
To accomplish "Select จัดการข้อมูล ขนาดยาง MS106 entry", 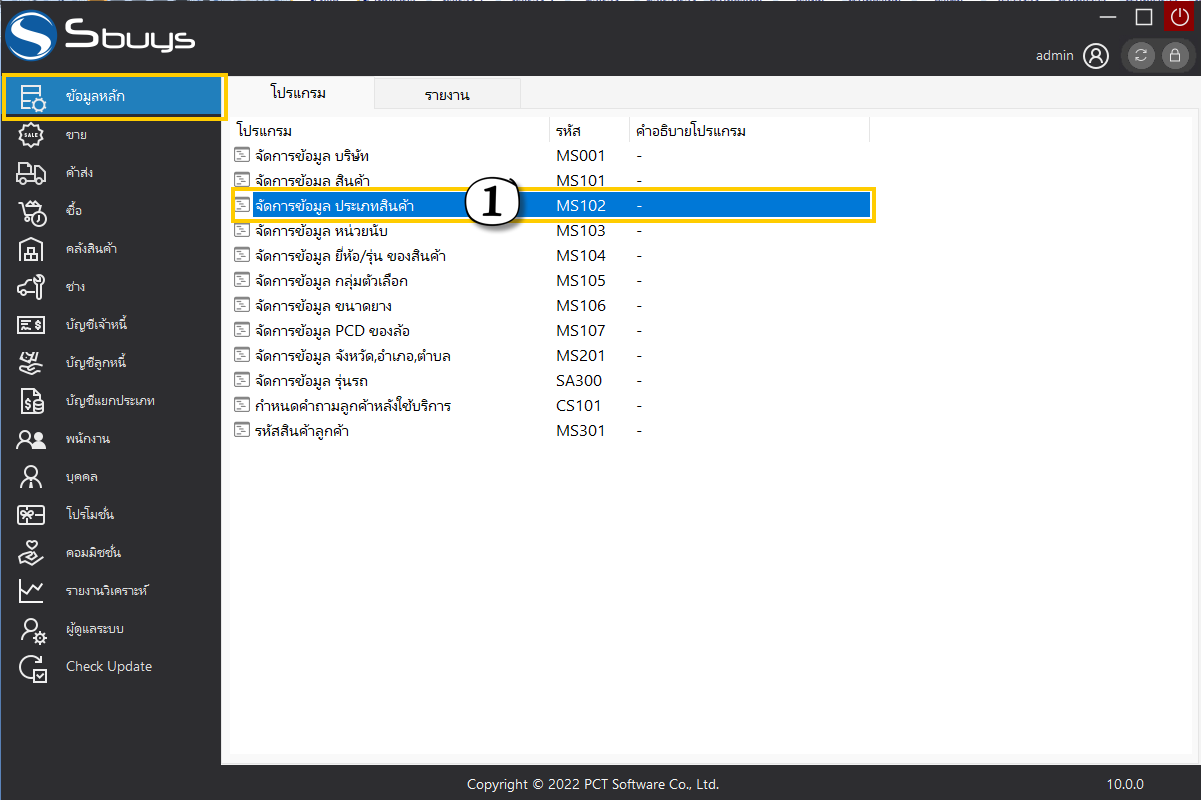I will coord(321,306).
